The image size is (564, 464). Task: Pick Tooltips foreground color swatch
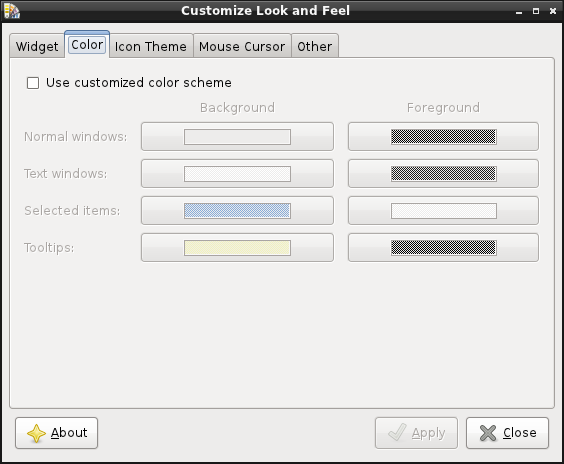coord(443,248)
